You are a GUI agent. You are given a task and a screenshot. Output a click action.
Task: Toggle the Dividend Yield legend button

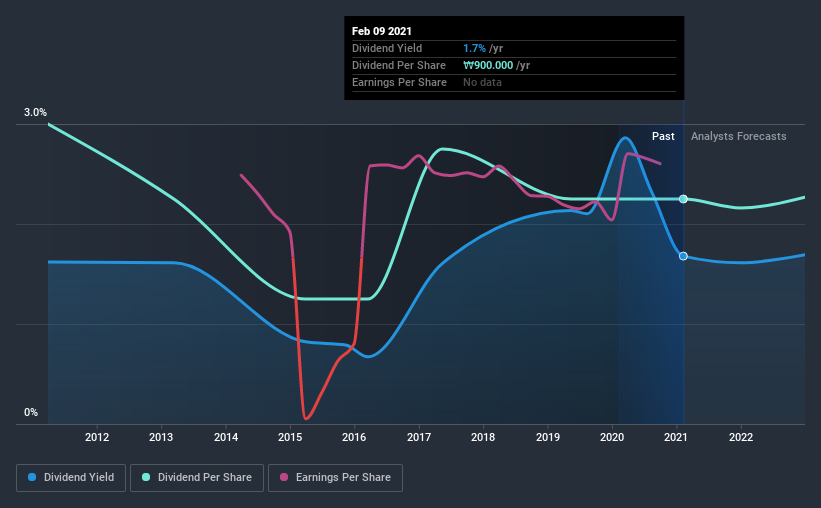71,478
